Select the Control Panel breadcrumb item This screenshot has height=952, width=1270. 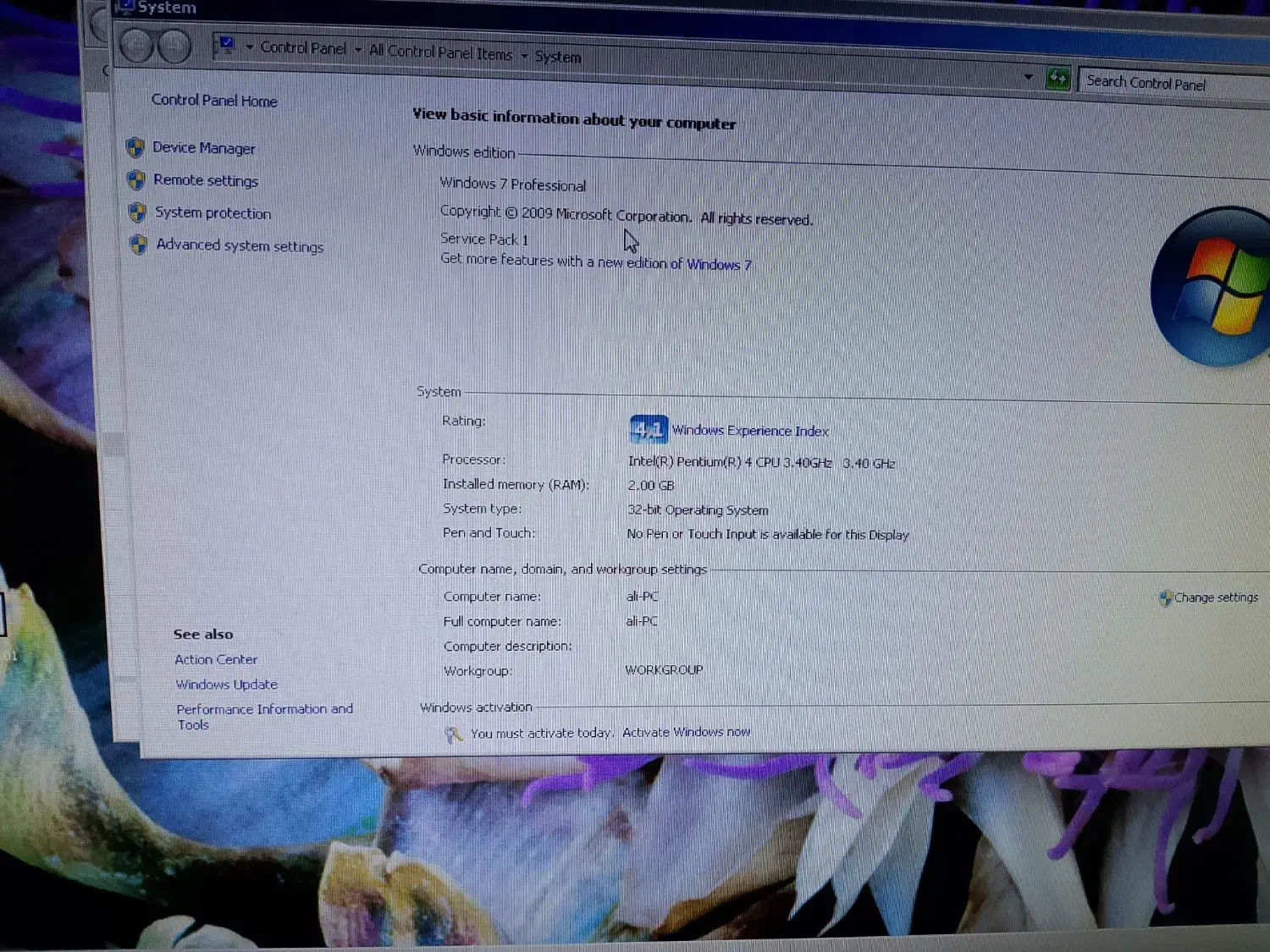click(x=303, y=48)
